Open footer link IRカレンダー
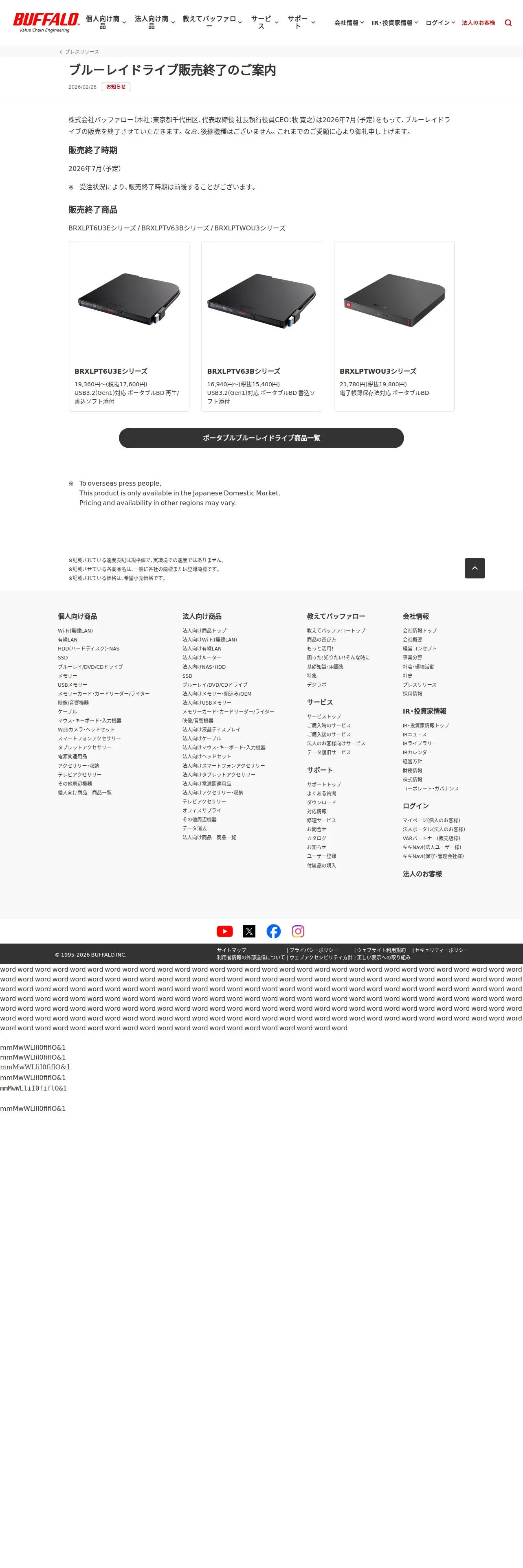Image resolution: width=523 pixels, height=1568 pixels. coord(417,752)
